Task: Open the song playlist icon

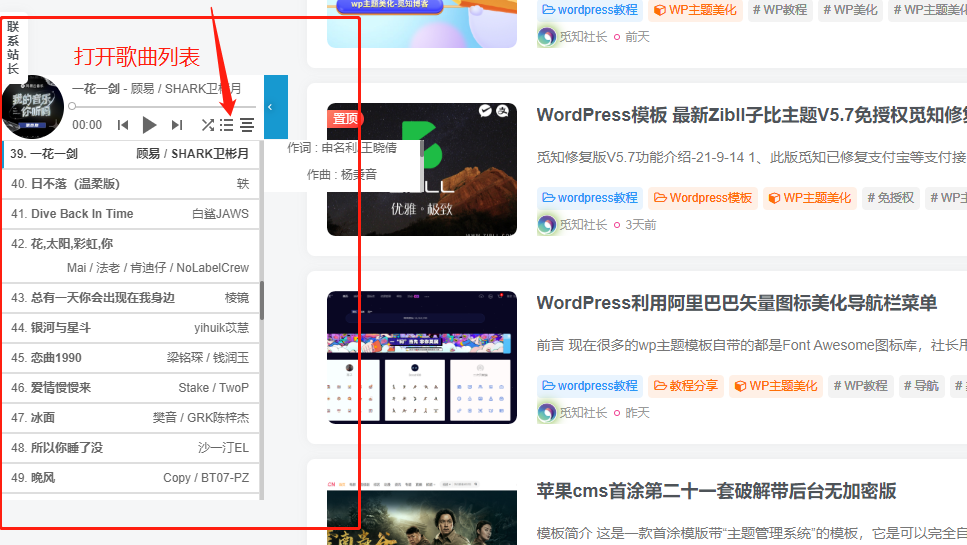Action: coord(227,125)
